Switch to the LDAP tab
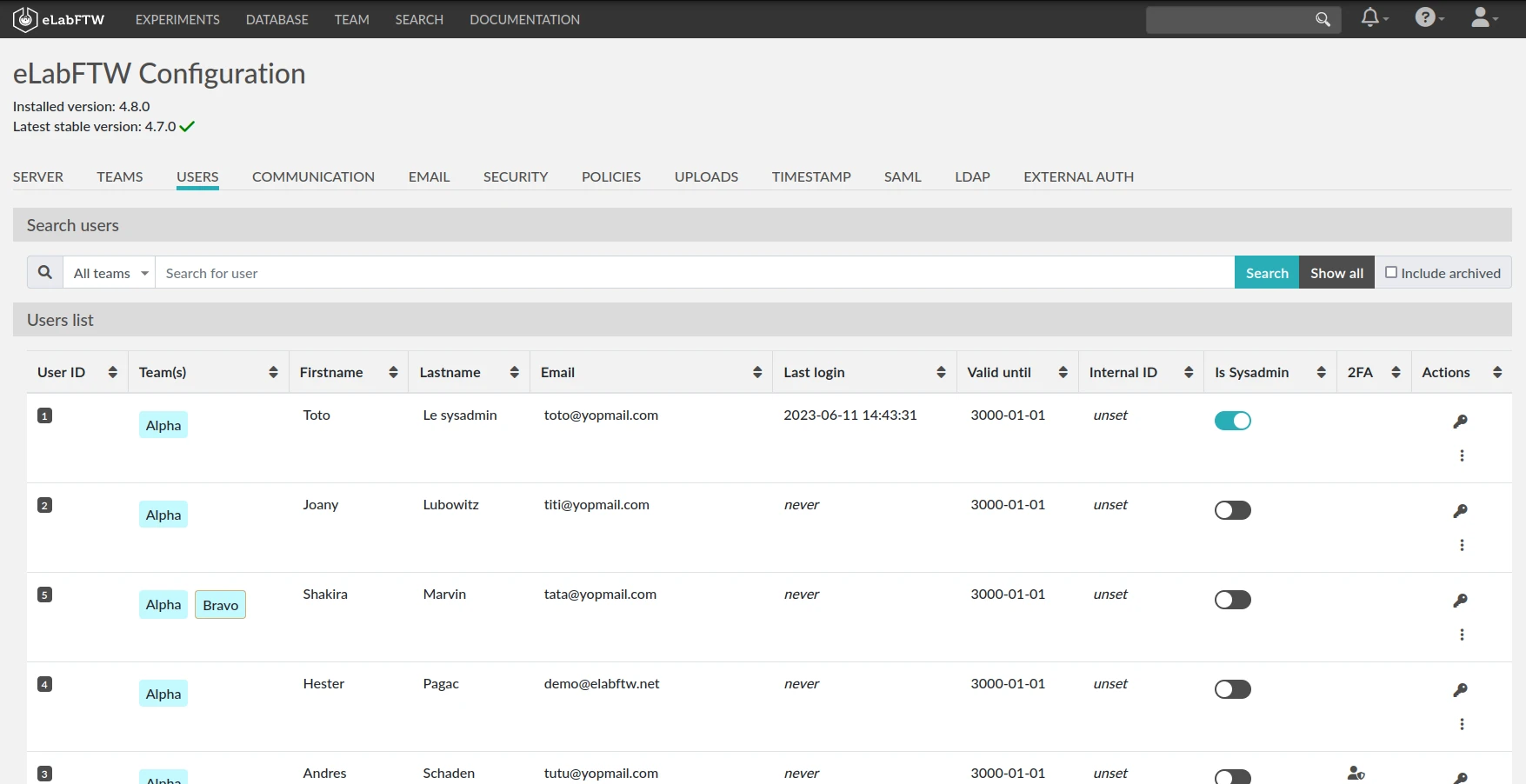The height and width of the screenshot is (784, 1526). tap(972, 176)
